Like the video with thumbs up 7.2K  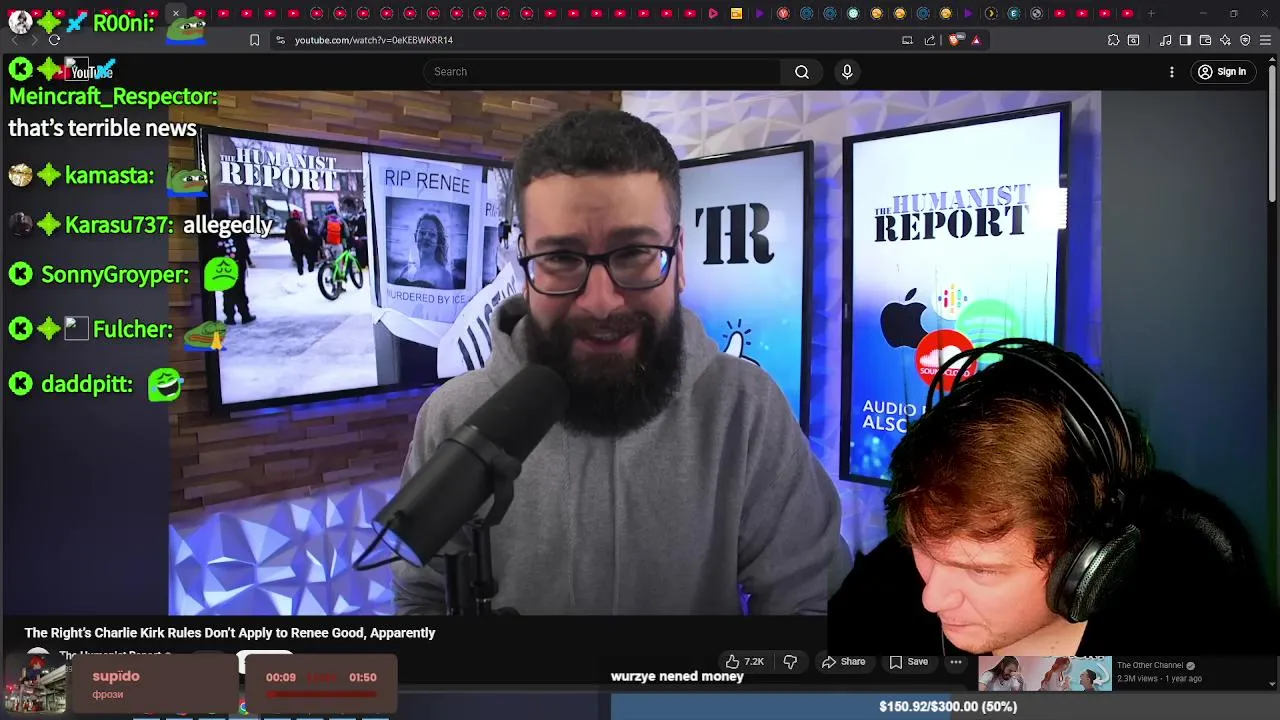[x=744, y=661]
